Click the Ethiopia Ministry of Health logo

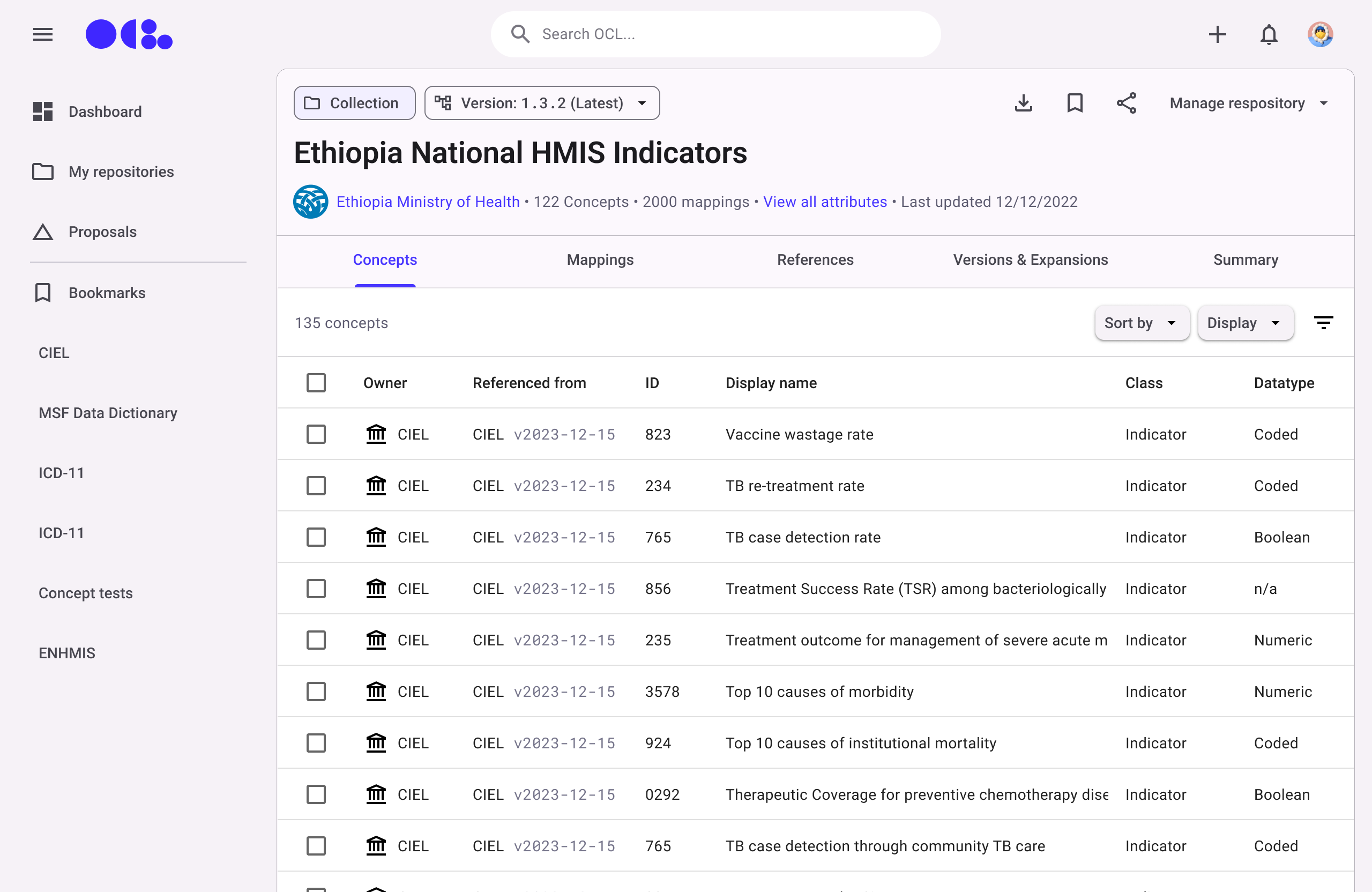click(x=311, y=202)
